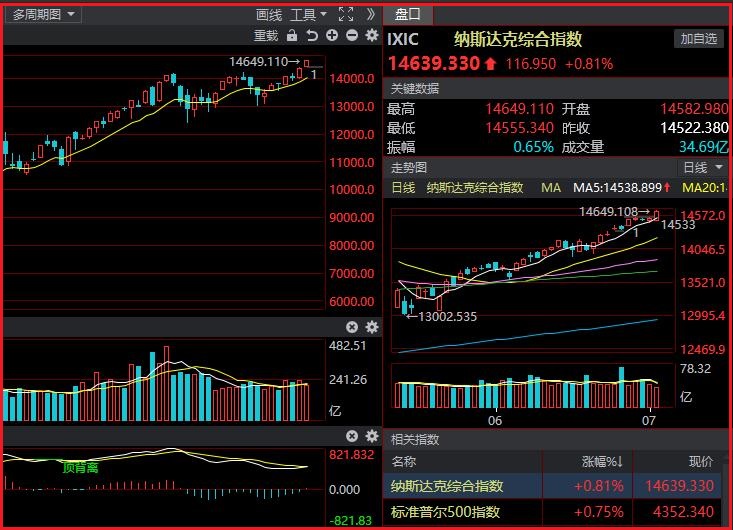Select the 画线 drawing option
This screenshot has width=733, height=530.
point(269,15)
